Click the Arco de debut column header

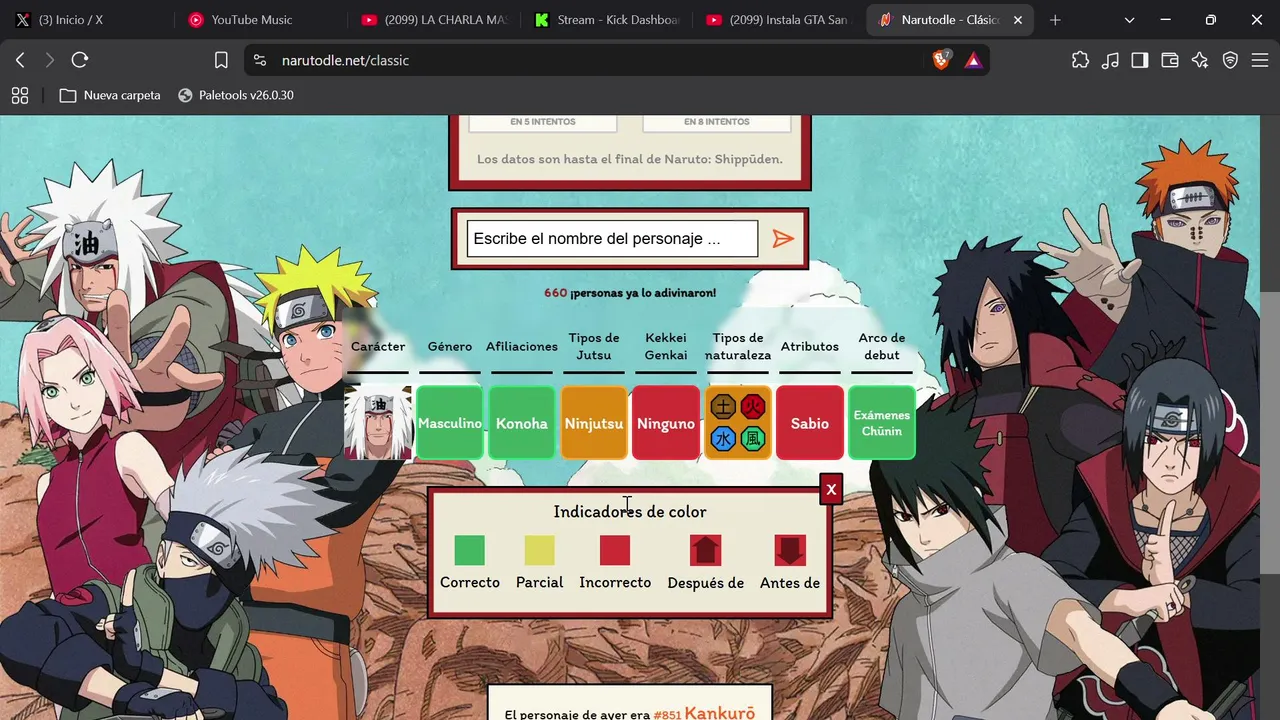pos(882,346)
